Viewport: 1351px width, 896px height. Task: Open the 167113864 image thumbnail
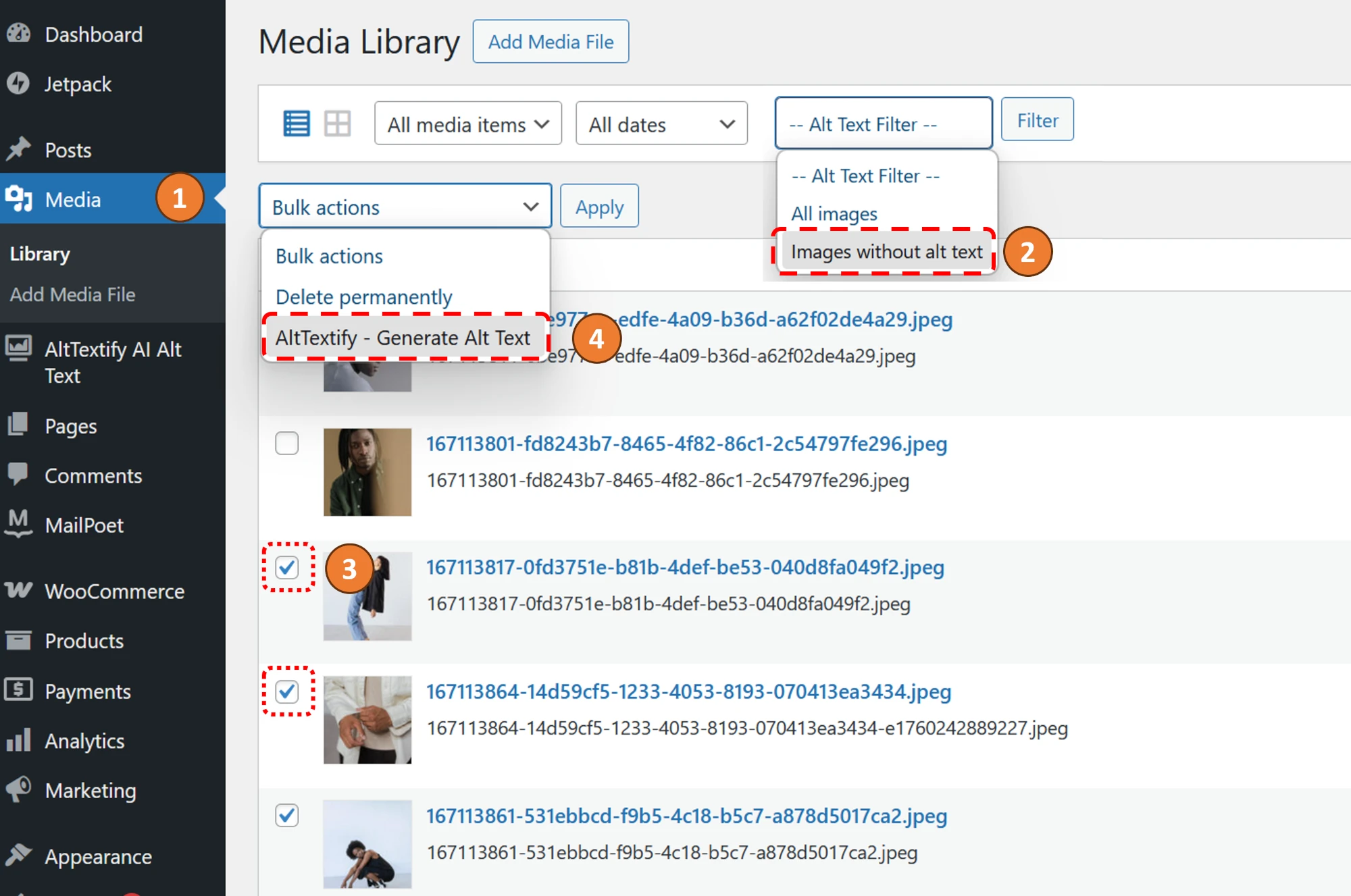[x=367, y=719]
